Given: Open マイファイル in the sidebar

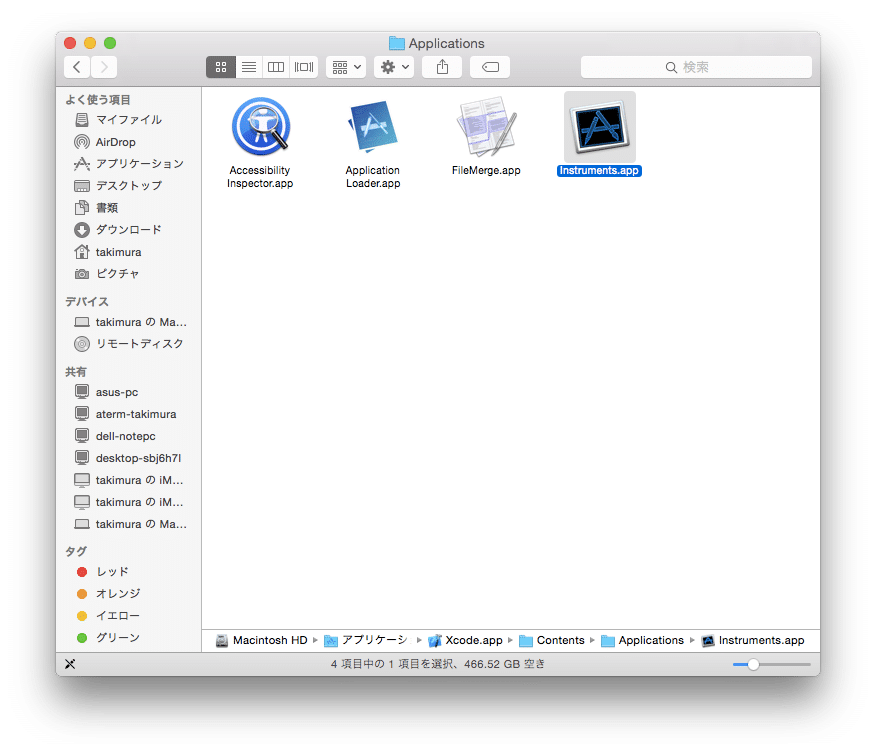Looking at the screenshot, I should click(x=128, y=120).
